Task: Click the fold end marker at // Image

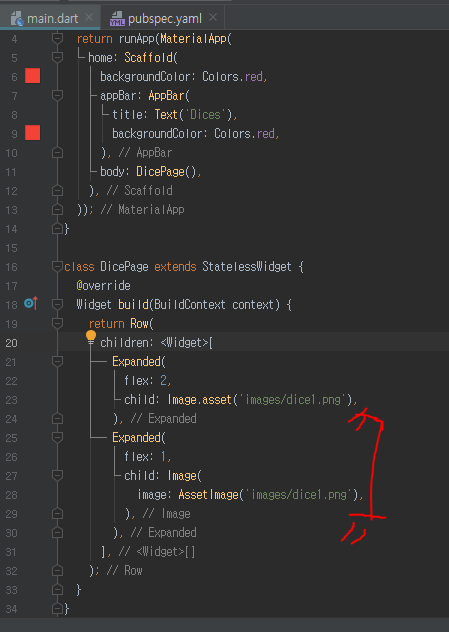Action: click(x=58, y=514)
